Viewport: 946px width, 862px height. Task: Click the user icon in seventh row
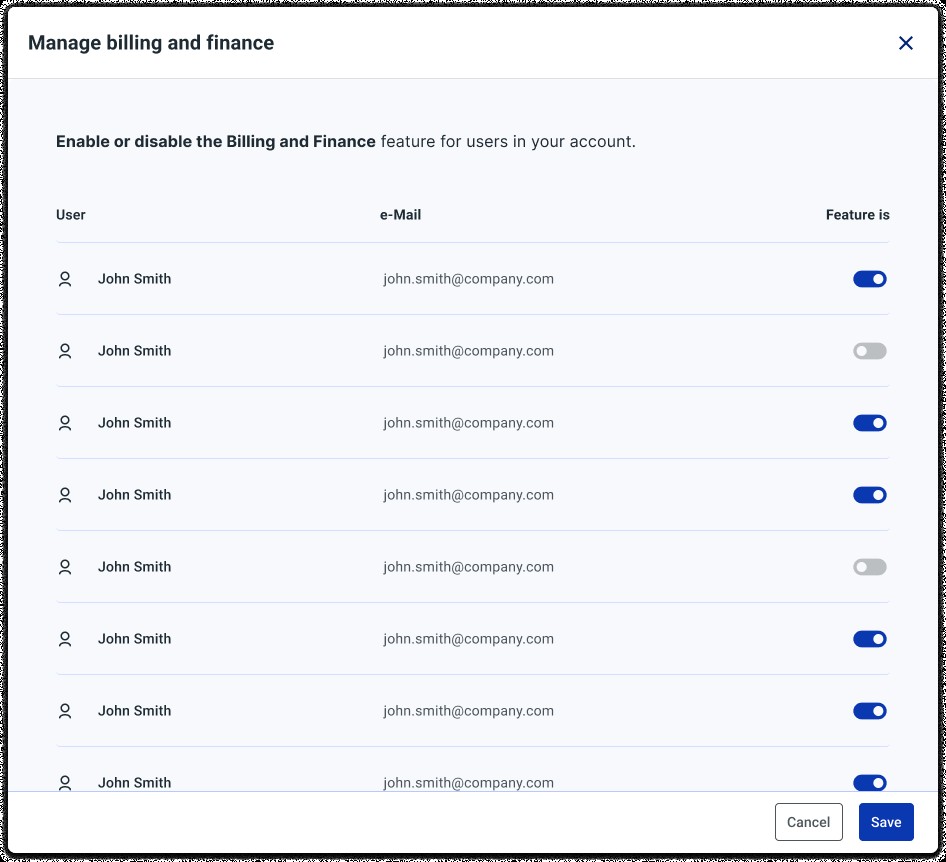65,711
